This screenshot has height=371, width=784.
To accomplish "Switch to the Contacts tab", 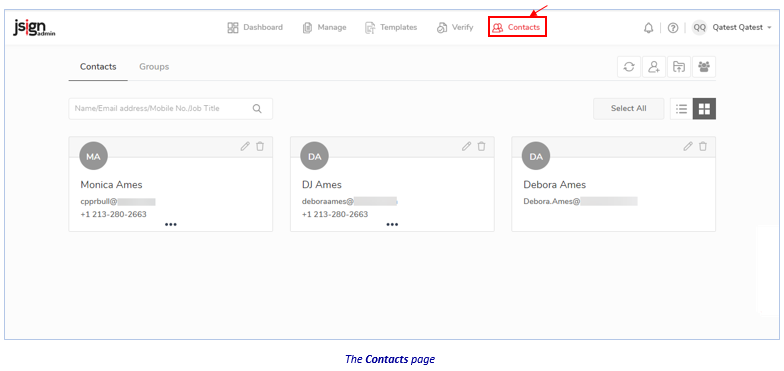I will click(98, 66).
